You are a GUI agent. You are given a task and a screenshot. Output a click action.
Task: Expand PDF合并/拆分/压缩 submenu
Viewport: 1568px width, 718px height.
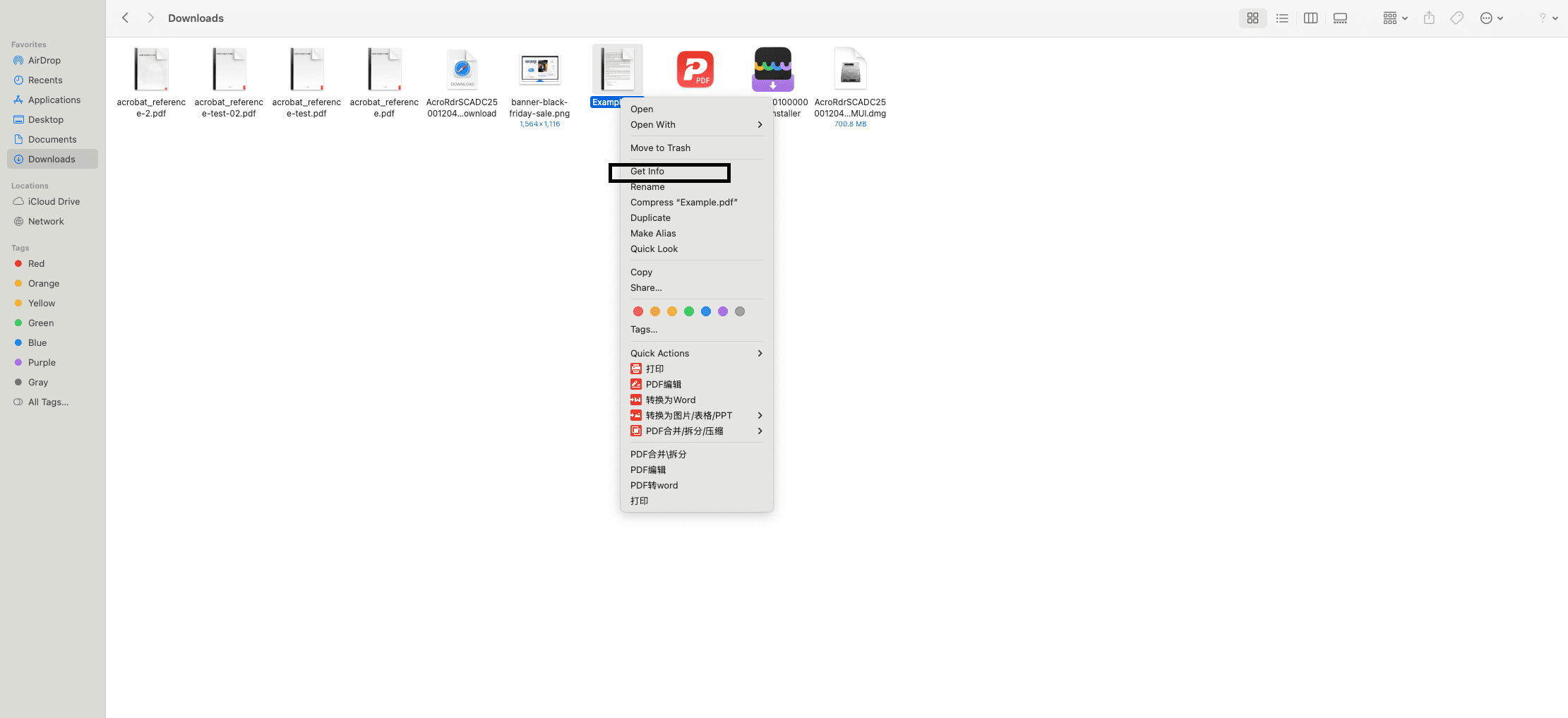(696, 431)
